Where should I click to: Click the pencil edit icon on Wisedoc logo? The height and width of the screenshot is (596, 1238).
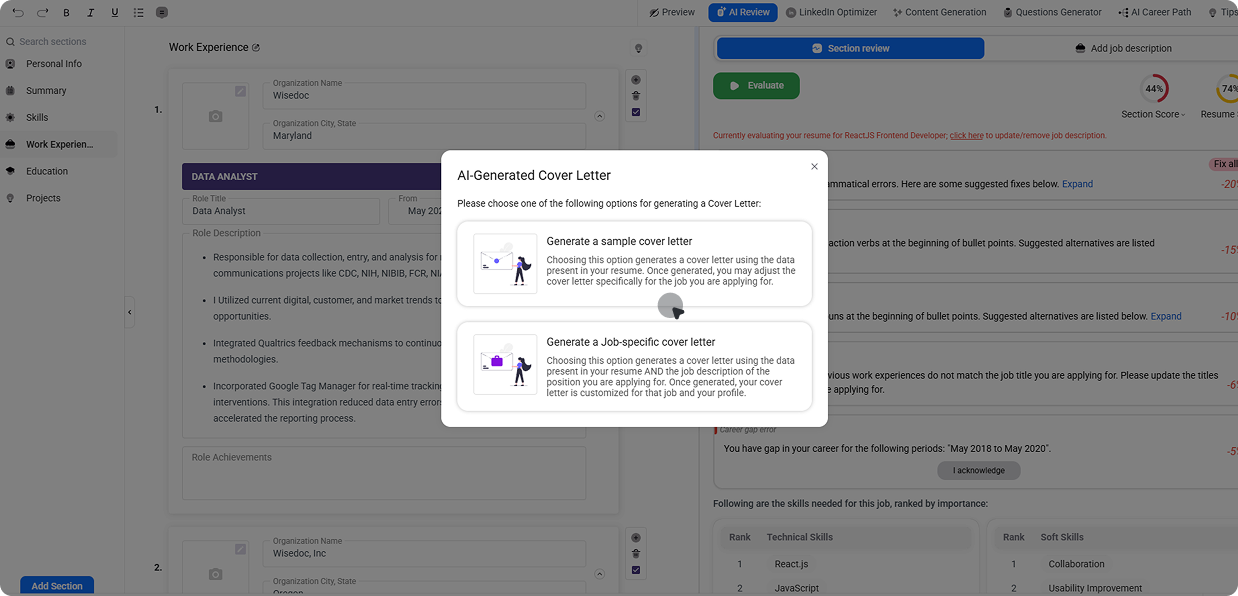tap(240, 91)
